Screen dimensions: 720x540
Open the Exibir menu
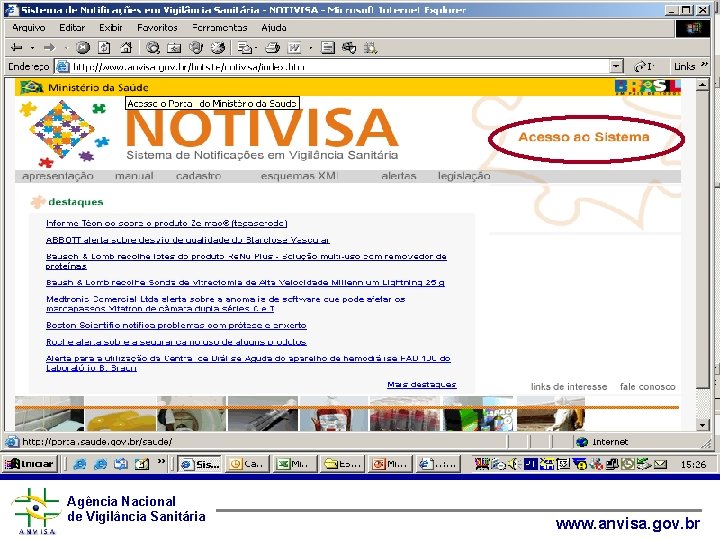point(111,28)
